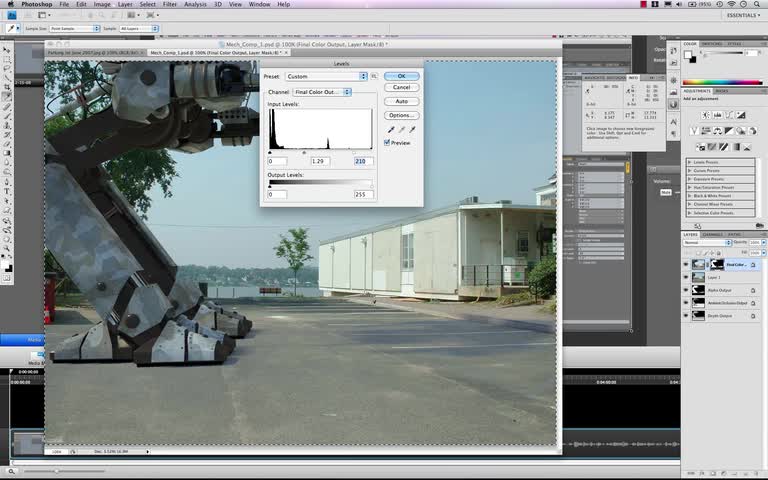768x480 pixels.
Task: Open the Sample Size dropdown
Action: 74,29
